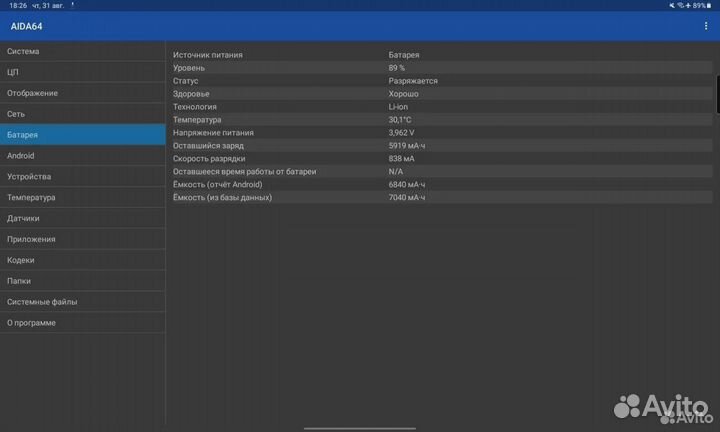Open Системные файлы section
The image size is (720, 432).
(83, 302)
